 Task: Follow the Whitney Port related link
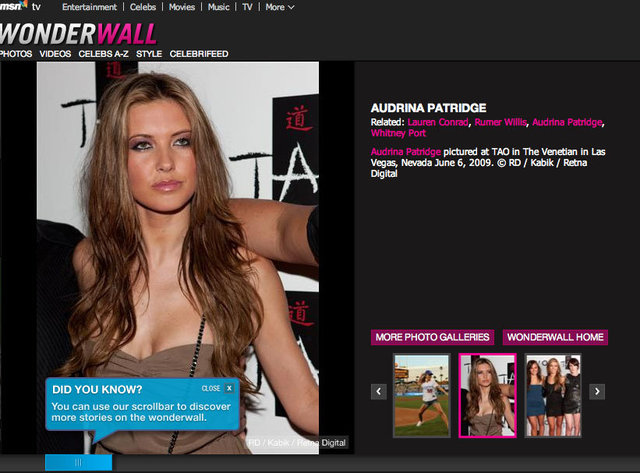tap(398, 133)
